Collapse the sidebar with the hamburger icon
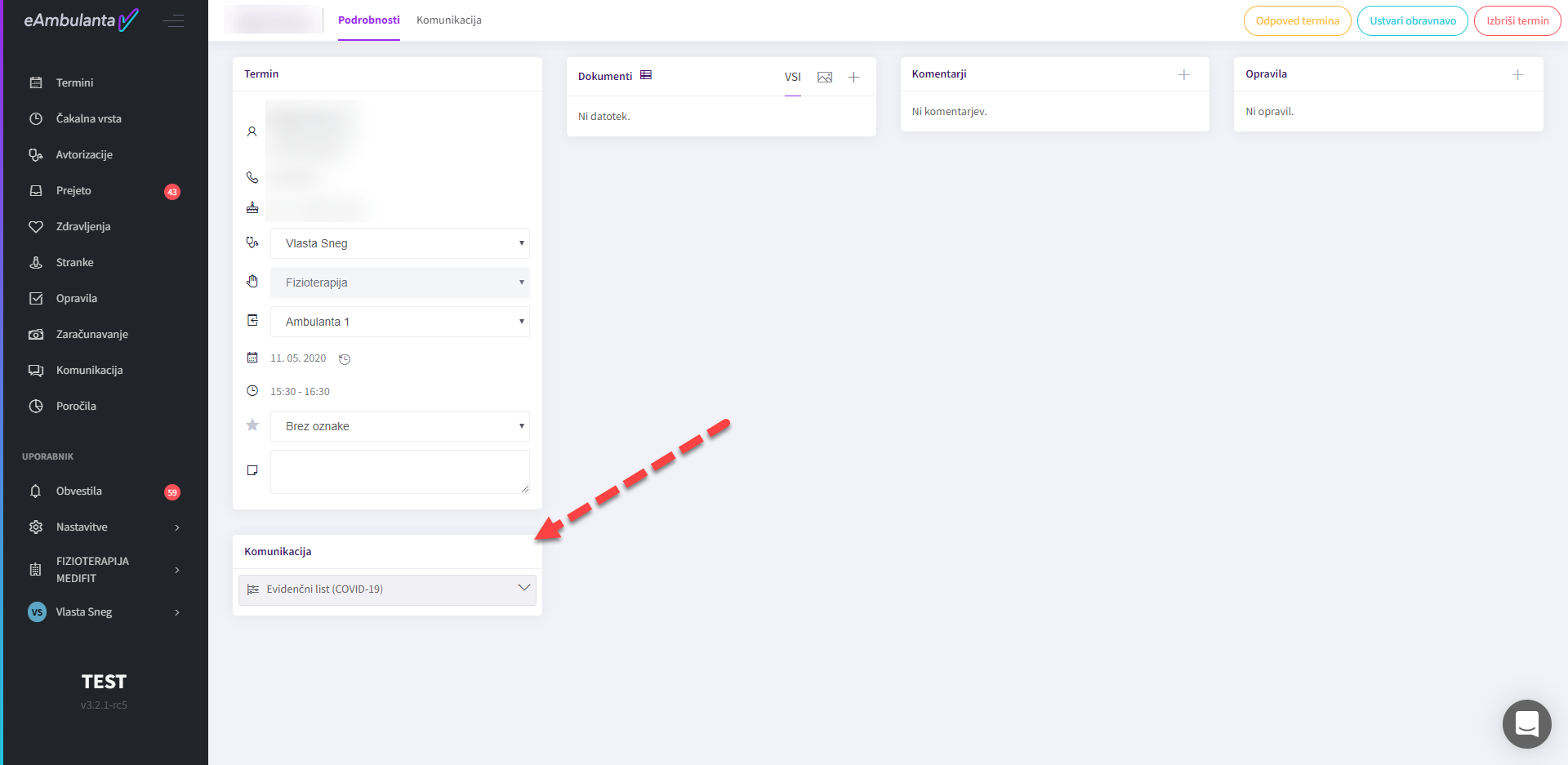 pyautogui.click(x=173, y=21)
